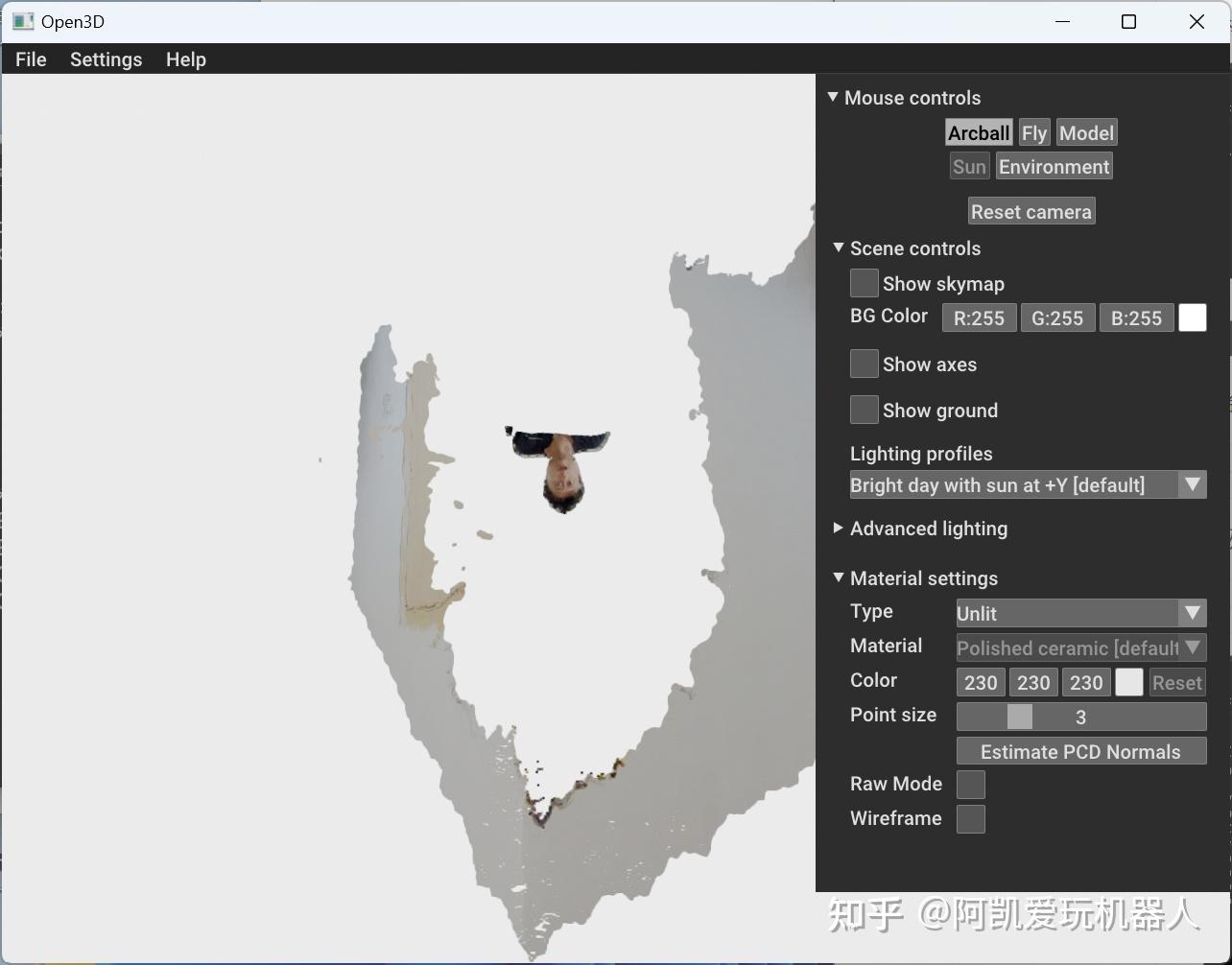Viewport: 1232px width, 965px height.
Task: Reset the material color values
Action: (1176, 682)
